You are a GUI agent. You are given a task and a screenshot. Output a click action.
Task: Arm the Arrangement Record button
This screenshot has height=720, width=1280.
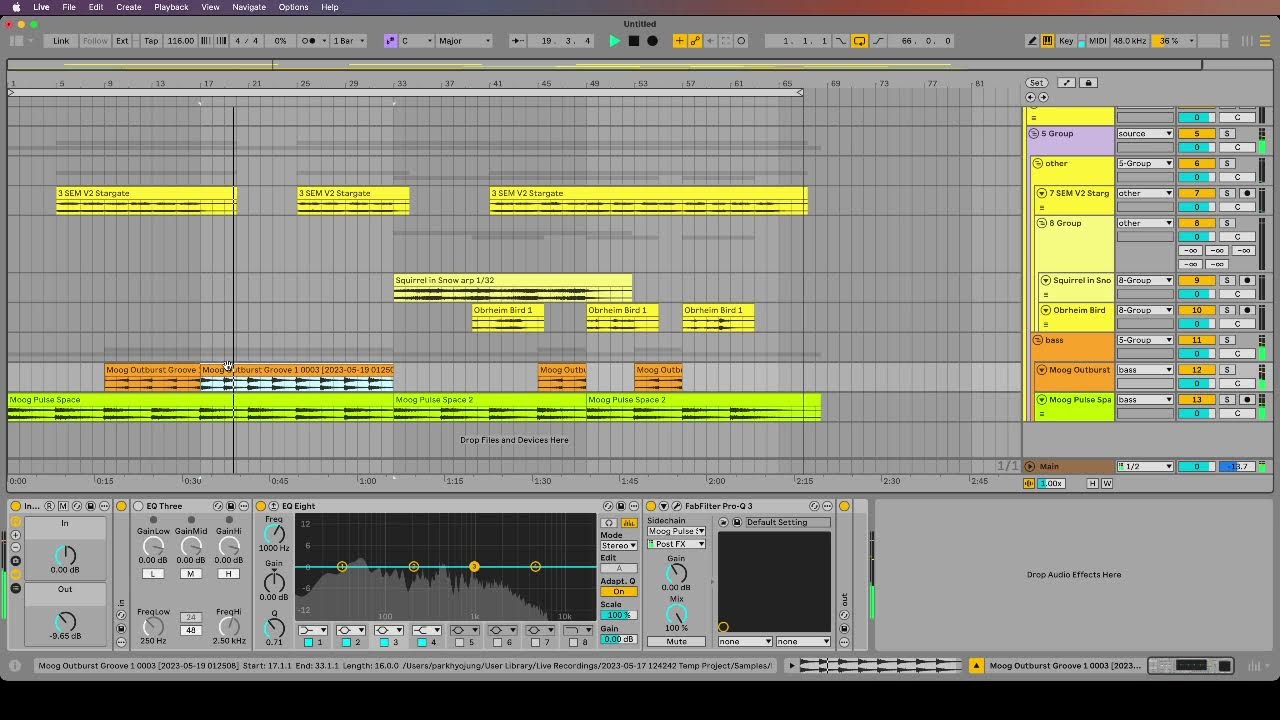pos(653,41)
